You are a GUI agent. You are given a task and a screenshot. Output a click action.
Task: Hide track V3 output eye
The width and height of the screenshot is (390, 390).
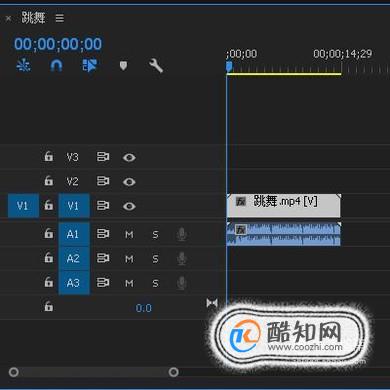(129, 157)
